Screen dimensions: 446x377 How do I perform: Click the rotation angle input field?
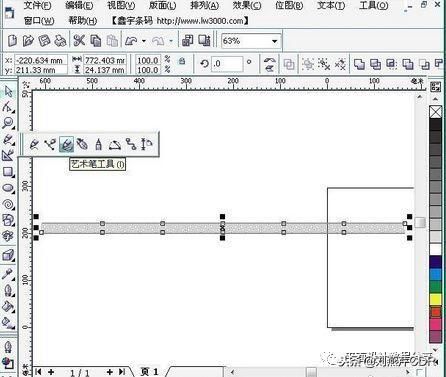click(x=228, y=64)
